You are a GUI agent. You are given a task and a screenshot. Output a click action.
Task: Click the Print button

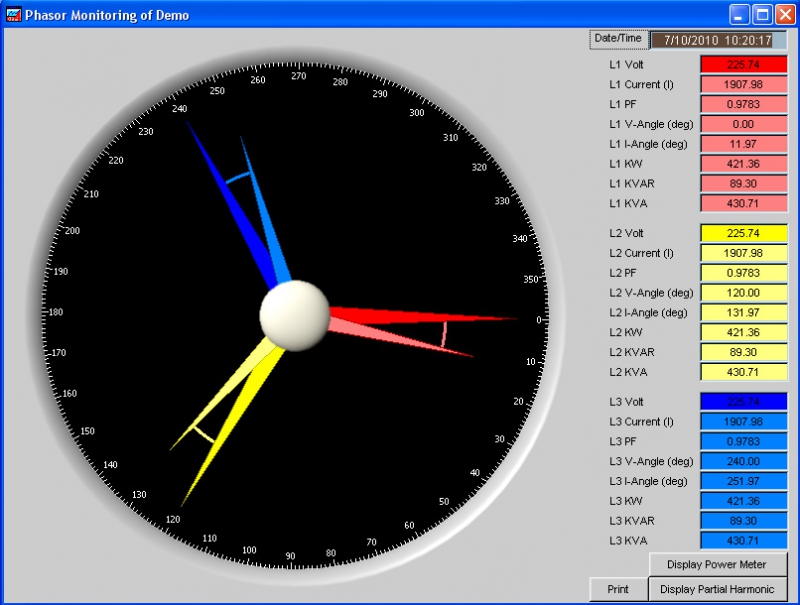click(618, 589)
